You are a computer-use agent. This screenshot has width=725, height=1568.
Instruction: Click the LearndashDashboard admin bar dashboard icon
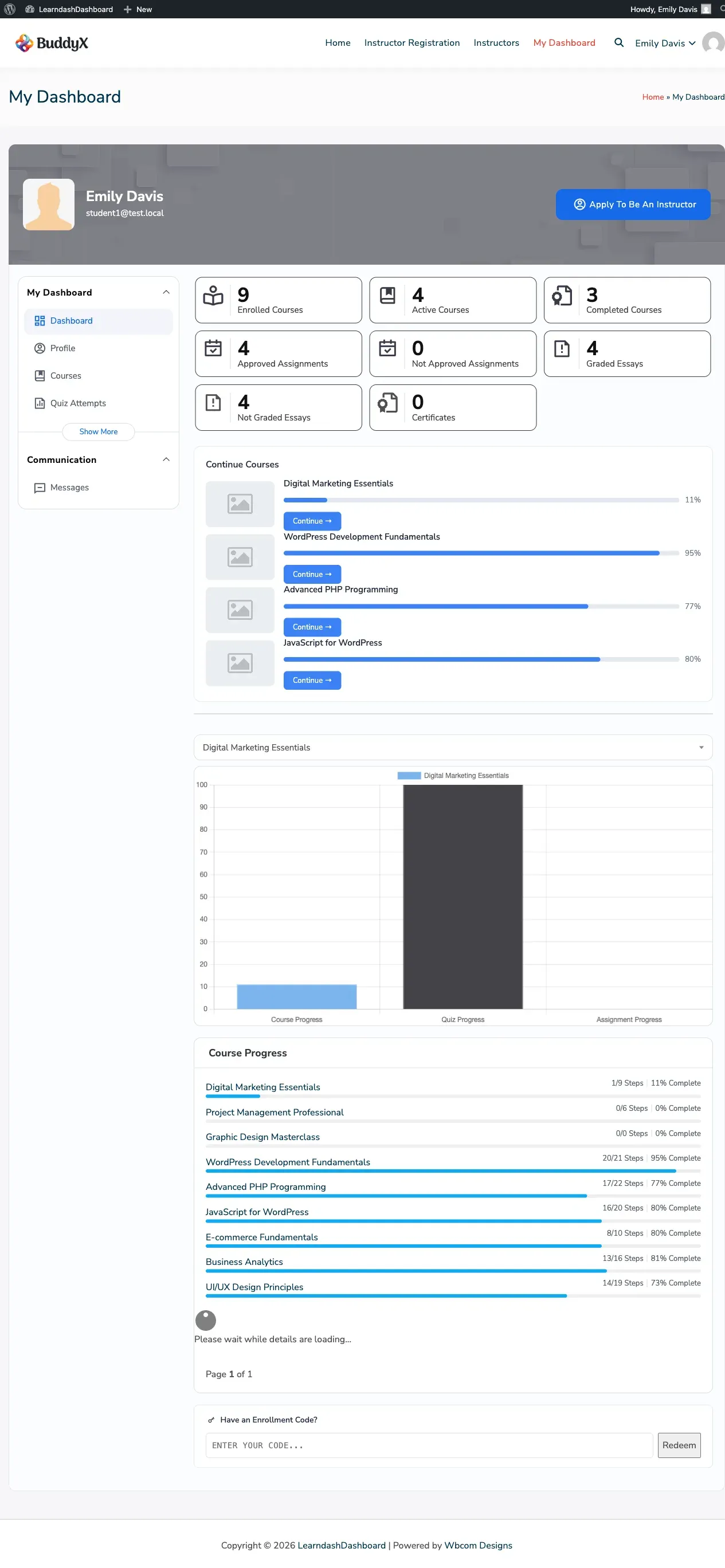point(29,9)
